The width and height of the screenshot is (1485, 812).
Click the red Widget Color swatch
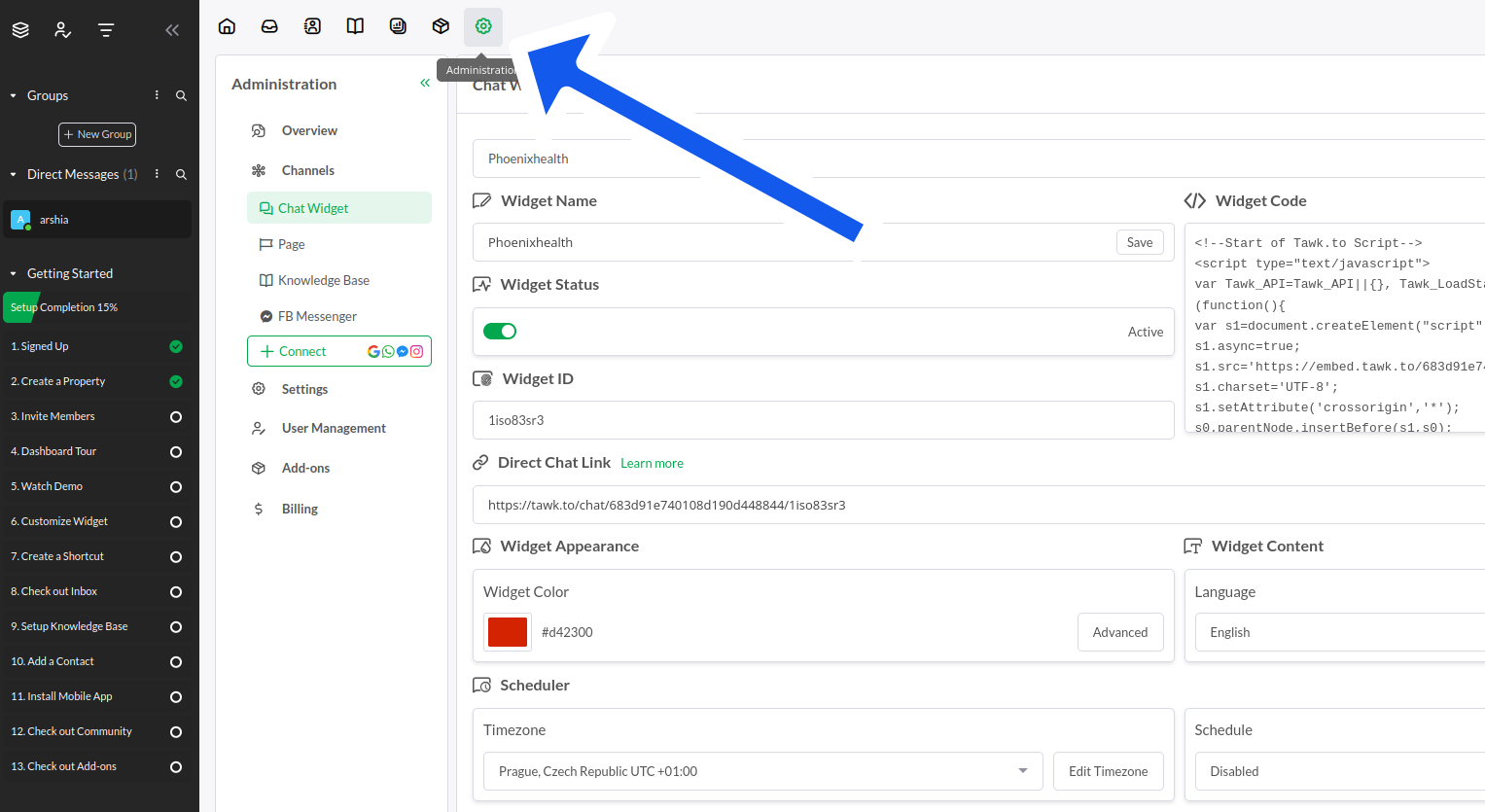click(508, 632)
